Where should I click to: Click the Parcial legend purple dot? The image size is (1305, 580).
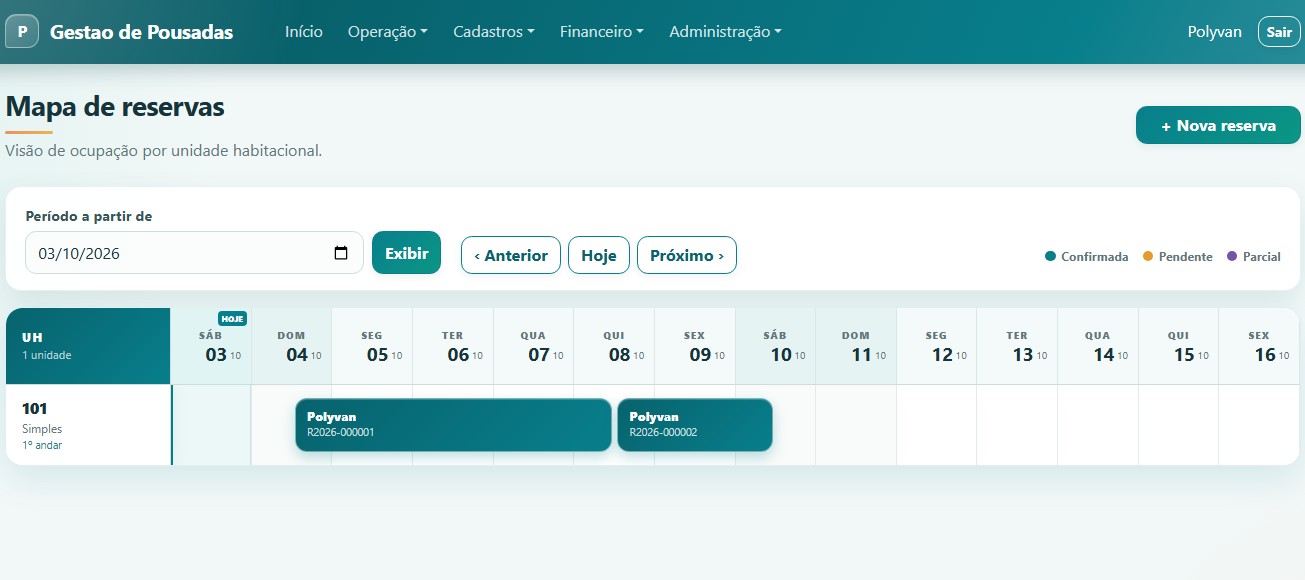(x=1232, y=257)
